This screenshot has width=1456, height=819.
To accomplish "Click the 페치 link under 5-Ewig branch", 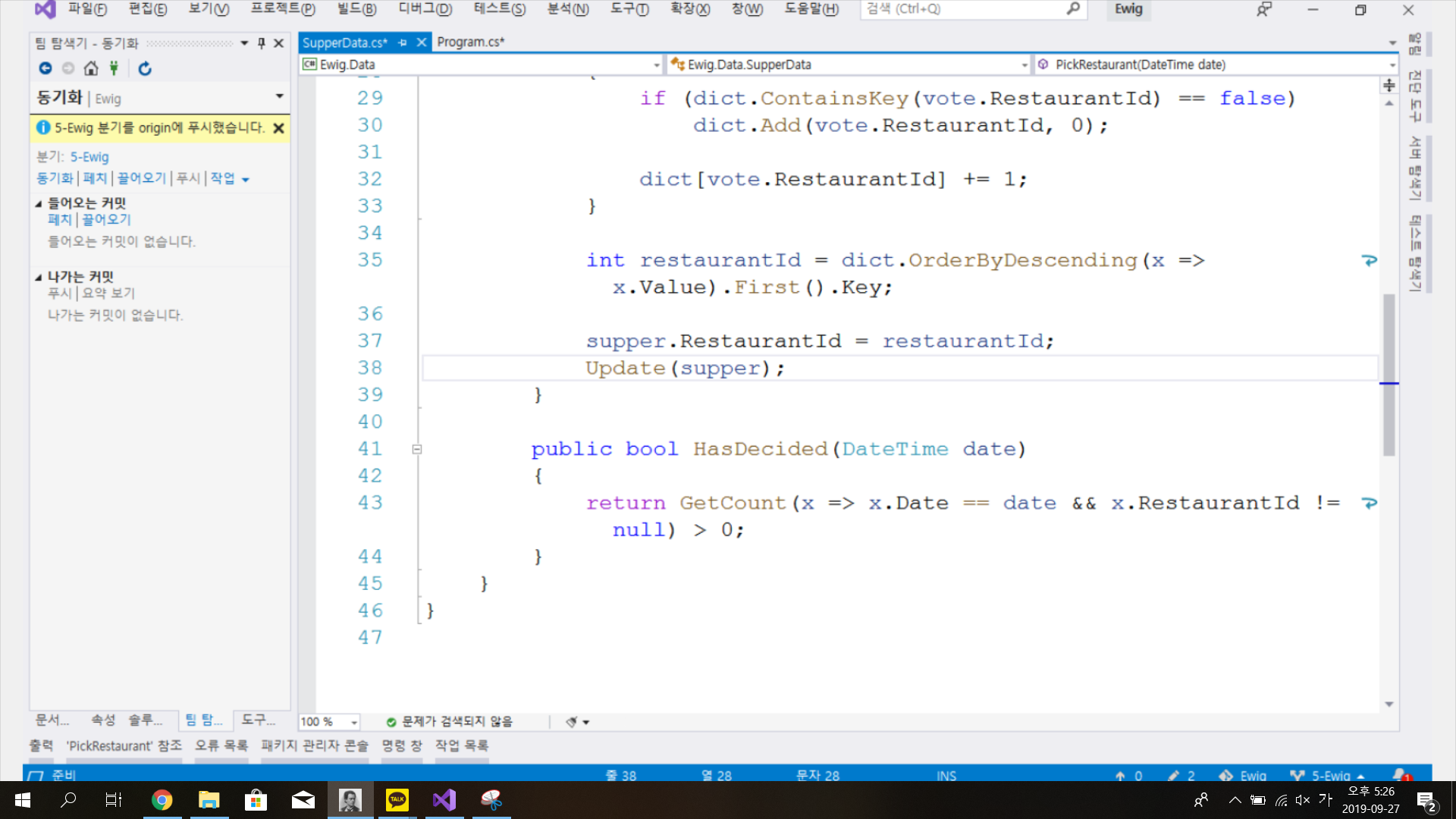I will [96, 178].
